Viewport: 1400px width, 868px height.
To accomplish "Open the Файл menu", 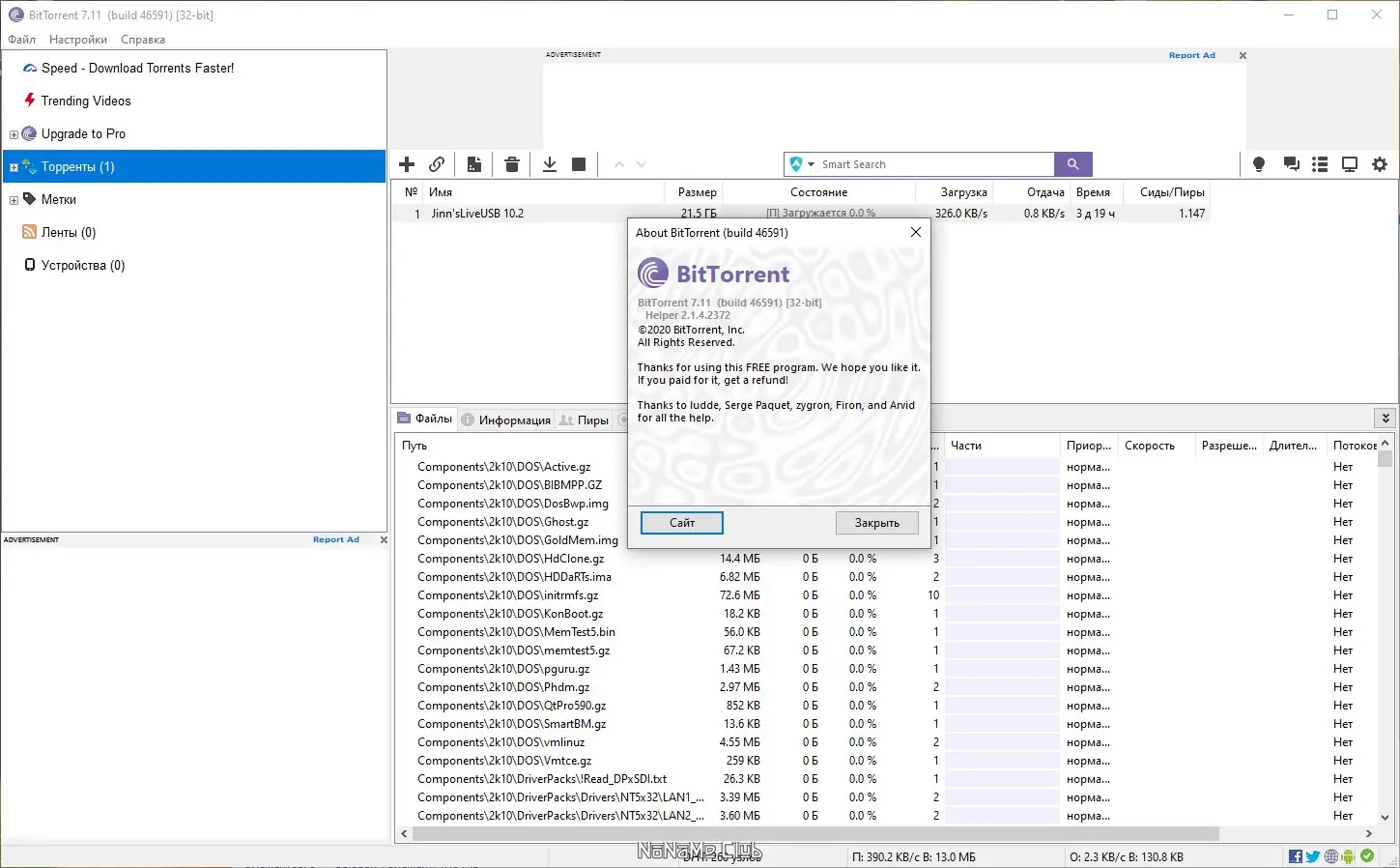I will coord(22,40).
